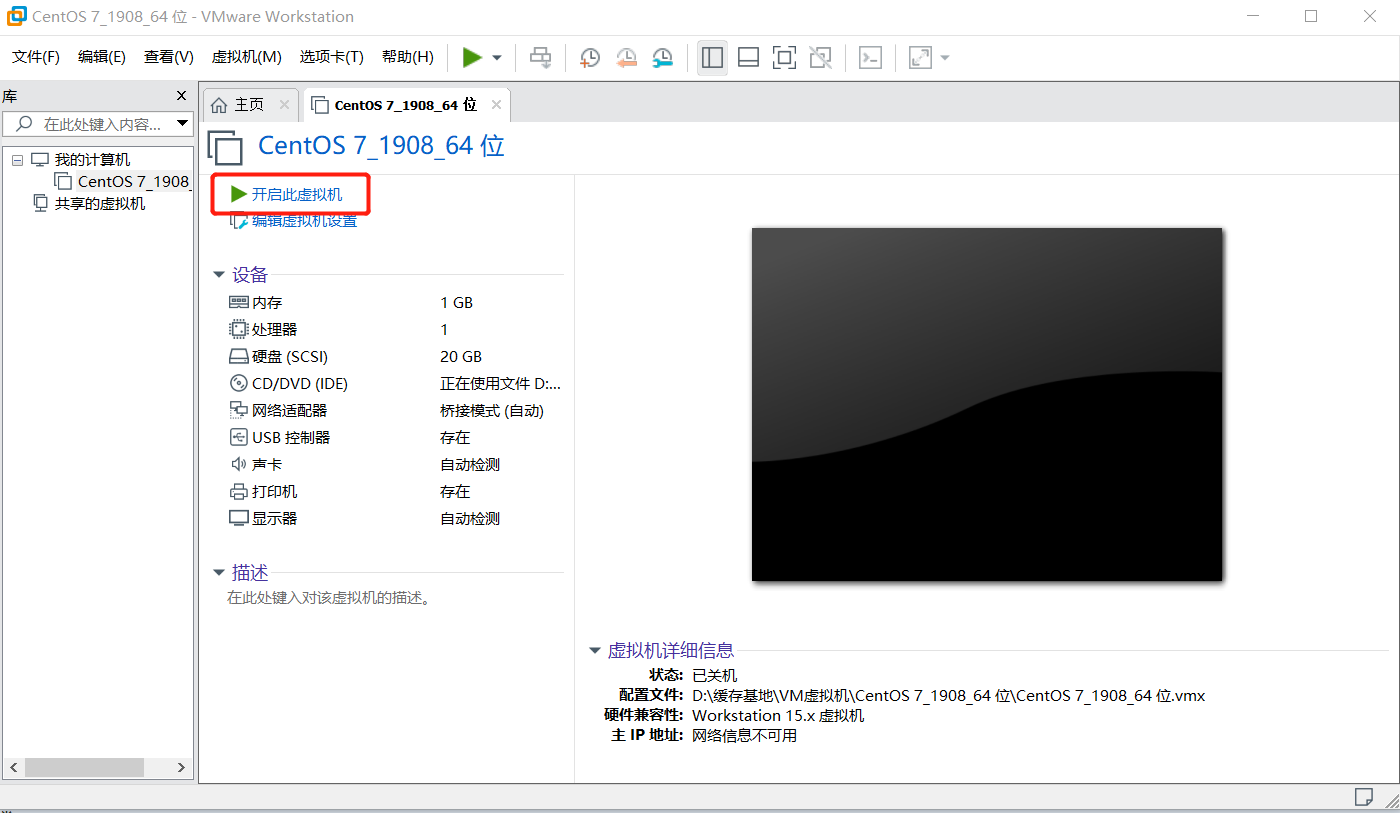The height and width of the screenshot is (813, 1400).
Task: Close the CentOS 7_1908_64 位 tab
Action: [x=495, y=105]
